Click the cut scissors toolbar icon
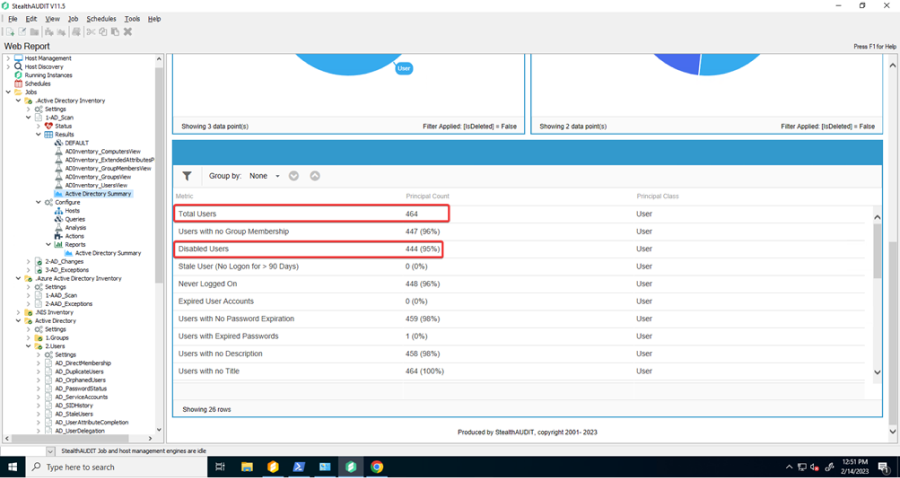 (x=89, y=32)
